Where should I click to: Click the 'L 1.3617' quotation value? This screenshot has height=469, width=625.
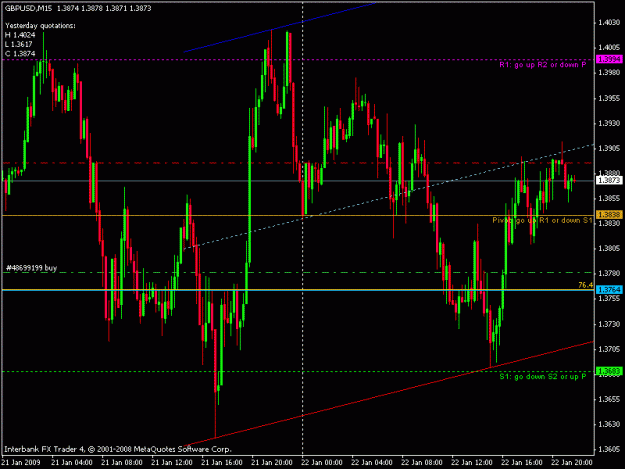19,44
